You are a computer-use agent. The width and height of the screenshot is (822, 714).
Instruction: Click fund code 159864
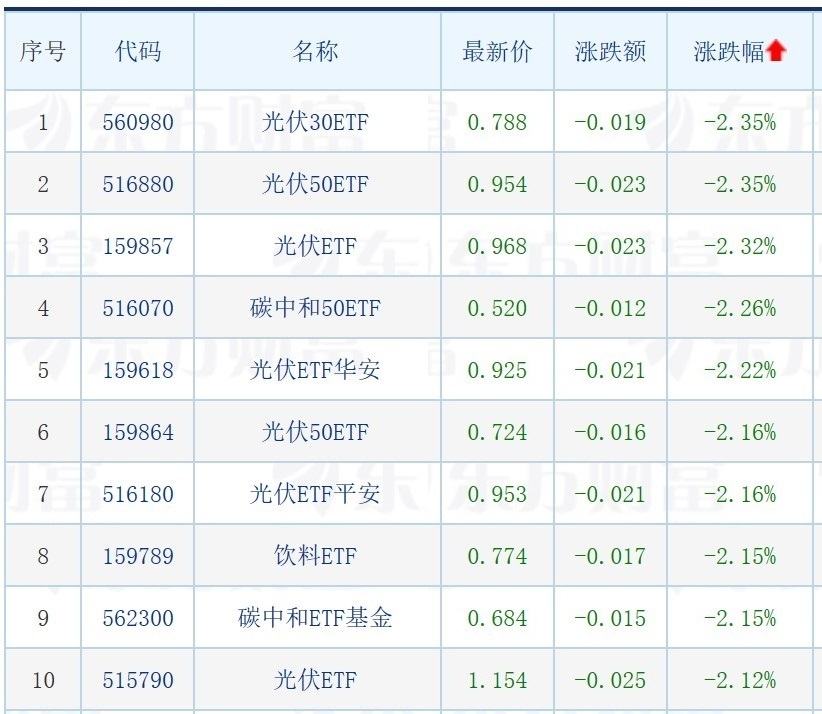click(x=138, y=432)
